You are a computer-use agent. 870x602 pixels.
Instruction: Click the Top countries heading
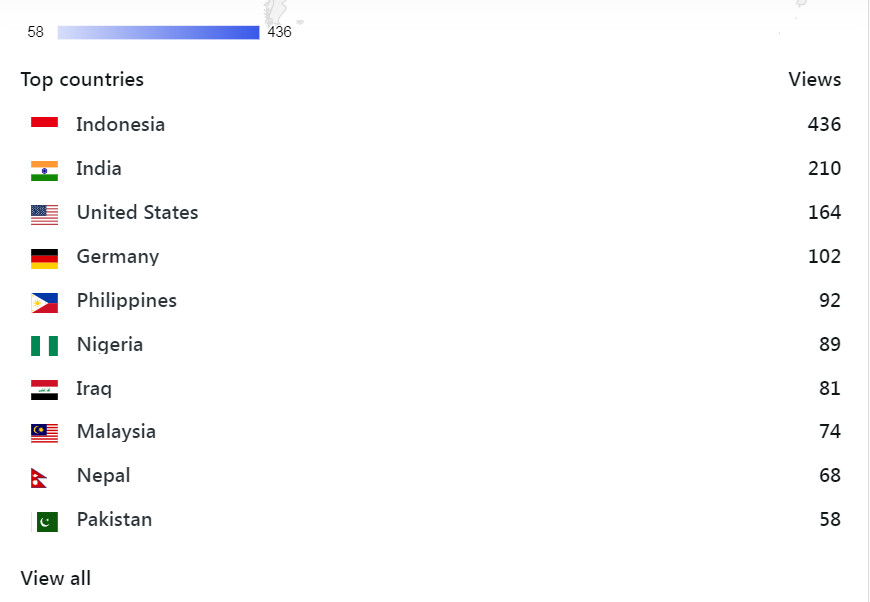pyautogui.click(x=82, y=80)
